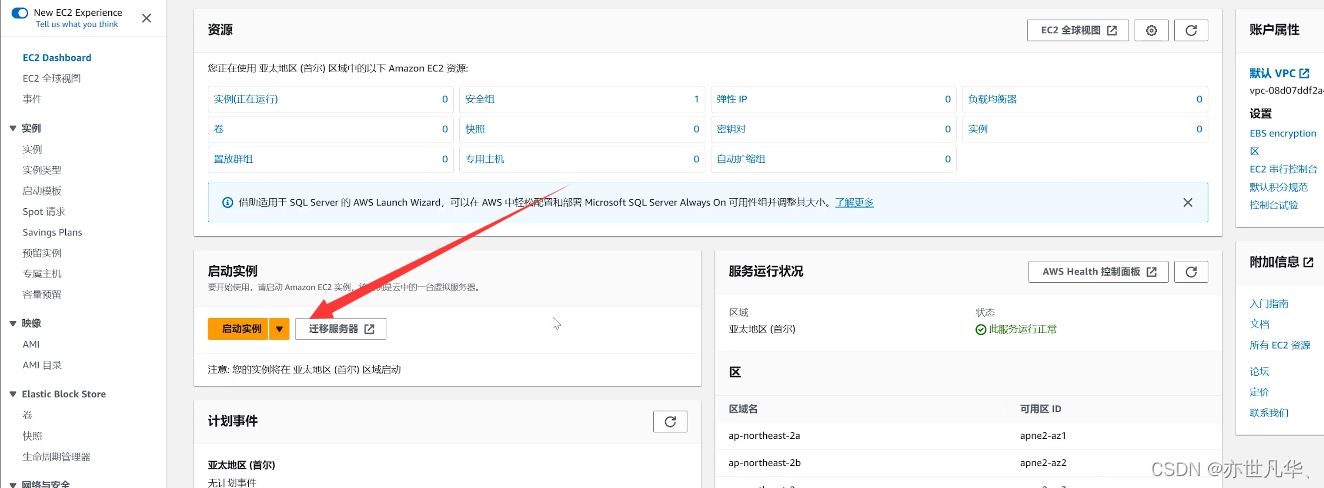The height and width of the screenshot is (488, 1324).
Task: Open EBS encryption setting link
Action: click(1283, 133)
